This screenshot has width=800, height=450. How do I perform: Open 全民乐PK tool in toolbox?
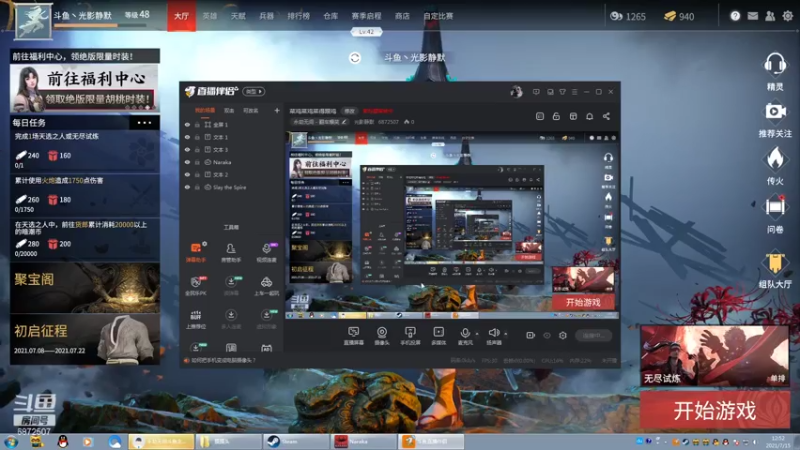pyautogui.click(x=196, y=285)
